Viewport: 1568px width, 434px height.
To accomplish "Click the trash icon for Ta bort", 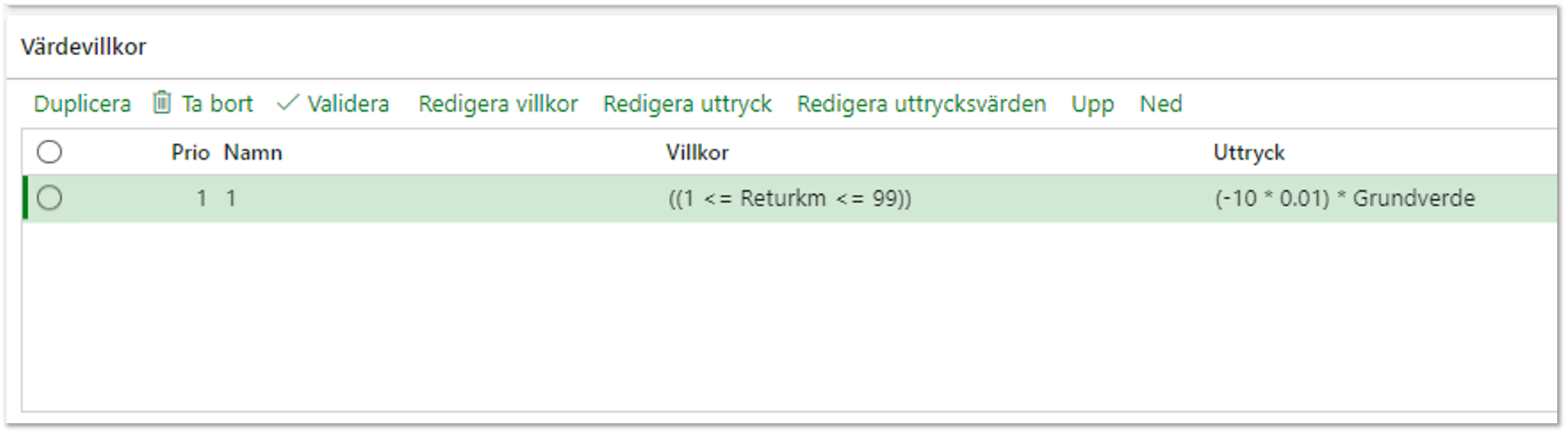I will pyautogui.click(x=161, y=102).
